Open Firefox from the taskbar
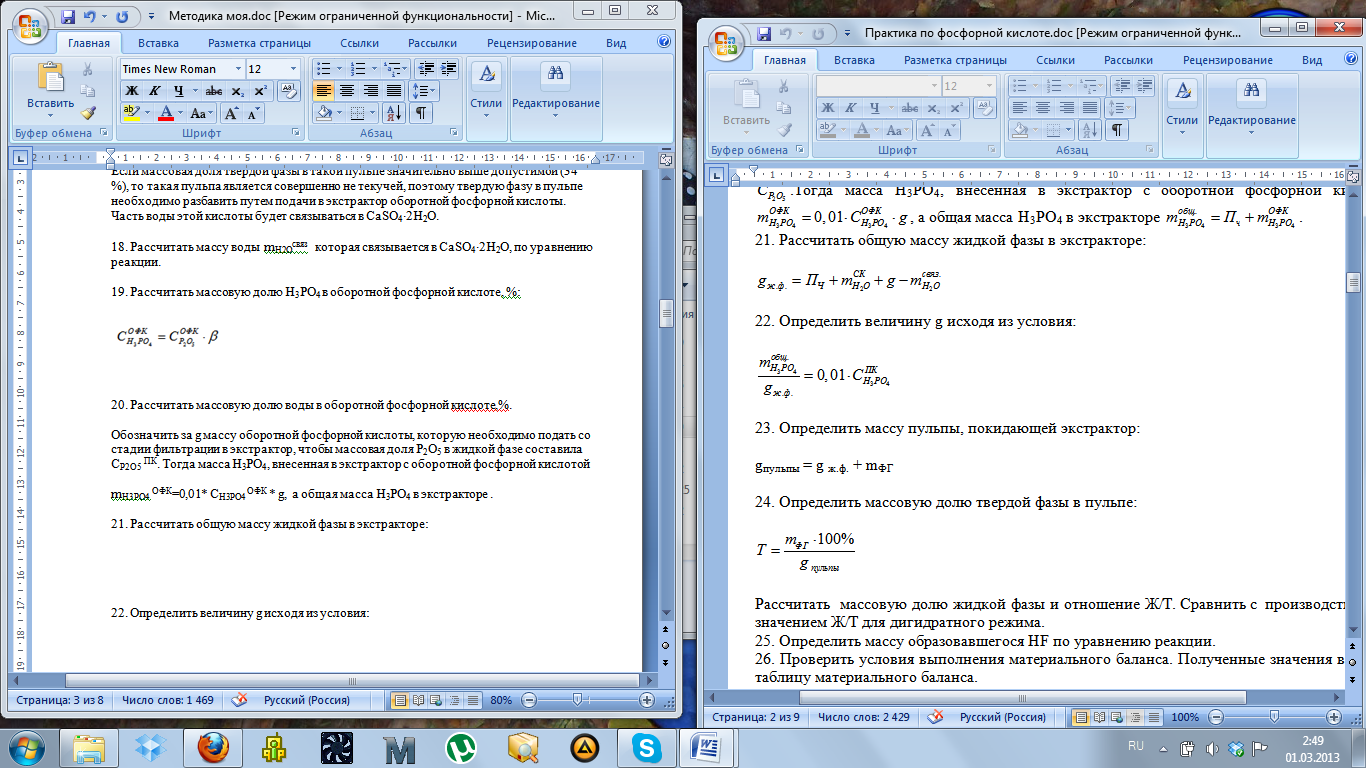Screen dimensions: 1366x768 click(x=213, y=748)
